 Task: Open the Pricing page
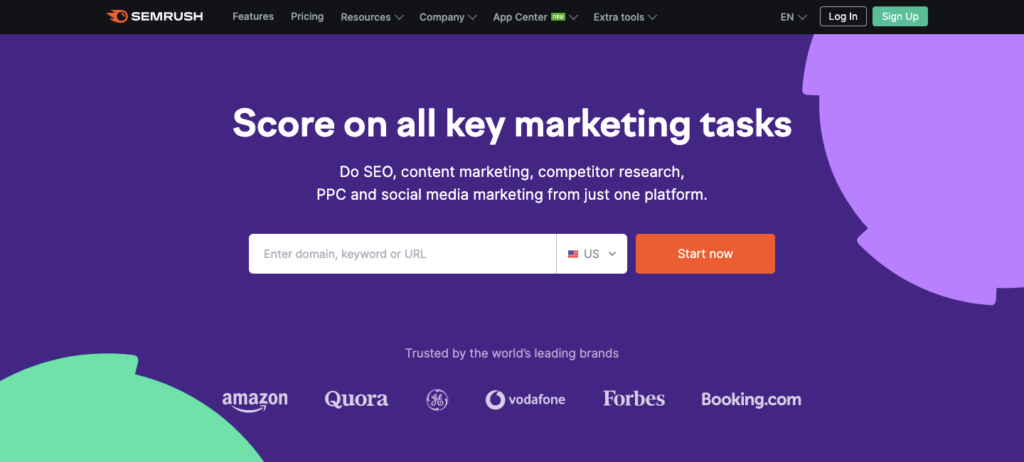pos(307,17)
